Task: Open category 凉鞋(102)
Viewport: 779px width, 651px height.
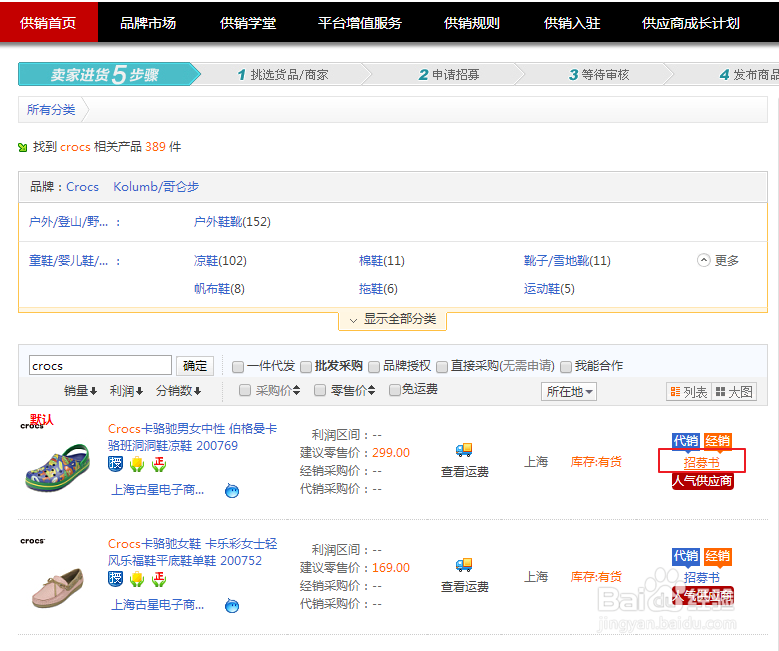Action: tap(220, 260)
